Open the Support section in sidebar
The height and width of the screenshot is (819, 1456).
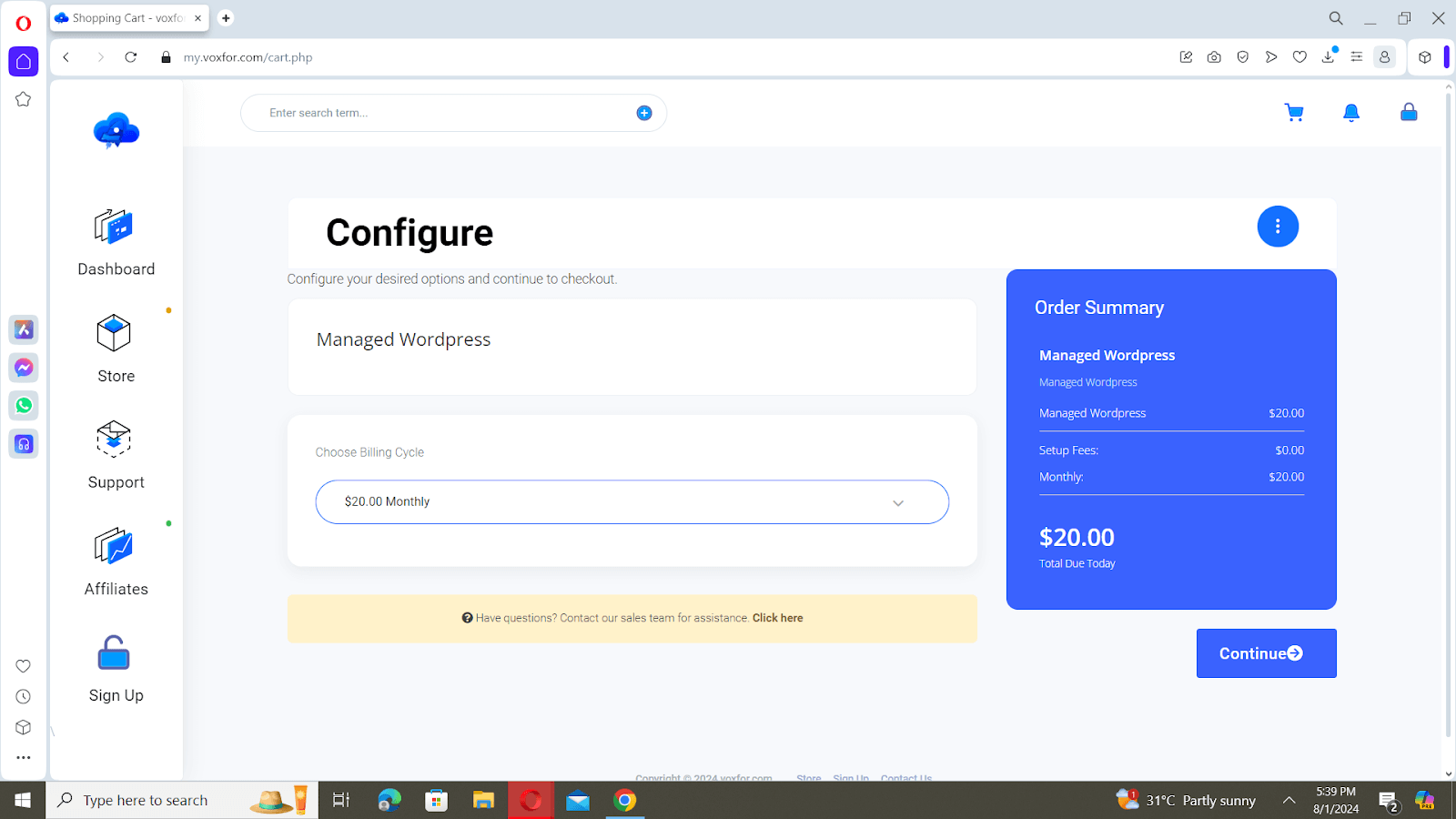(115, 455)
